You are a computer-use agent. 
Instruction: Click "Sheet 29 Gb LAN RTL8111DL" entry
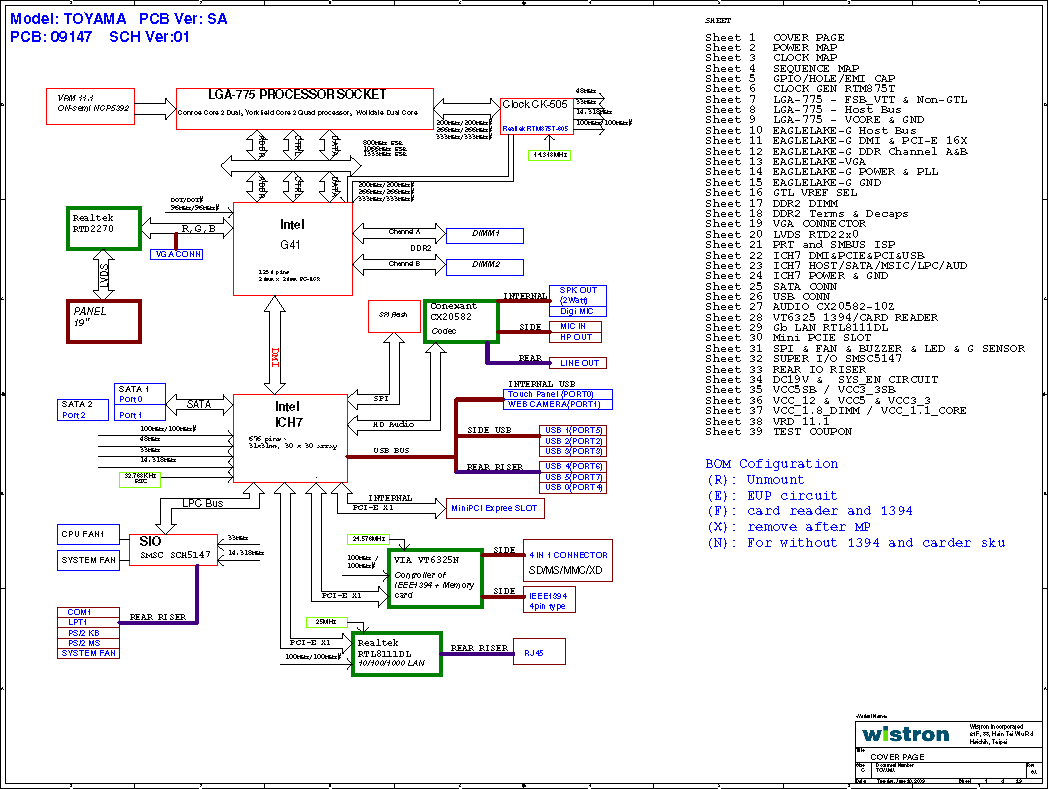[797, 327]
